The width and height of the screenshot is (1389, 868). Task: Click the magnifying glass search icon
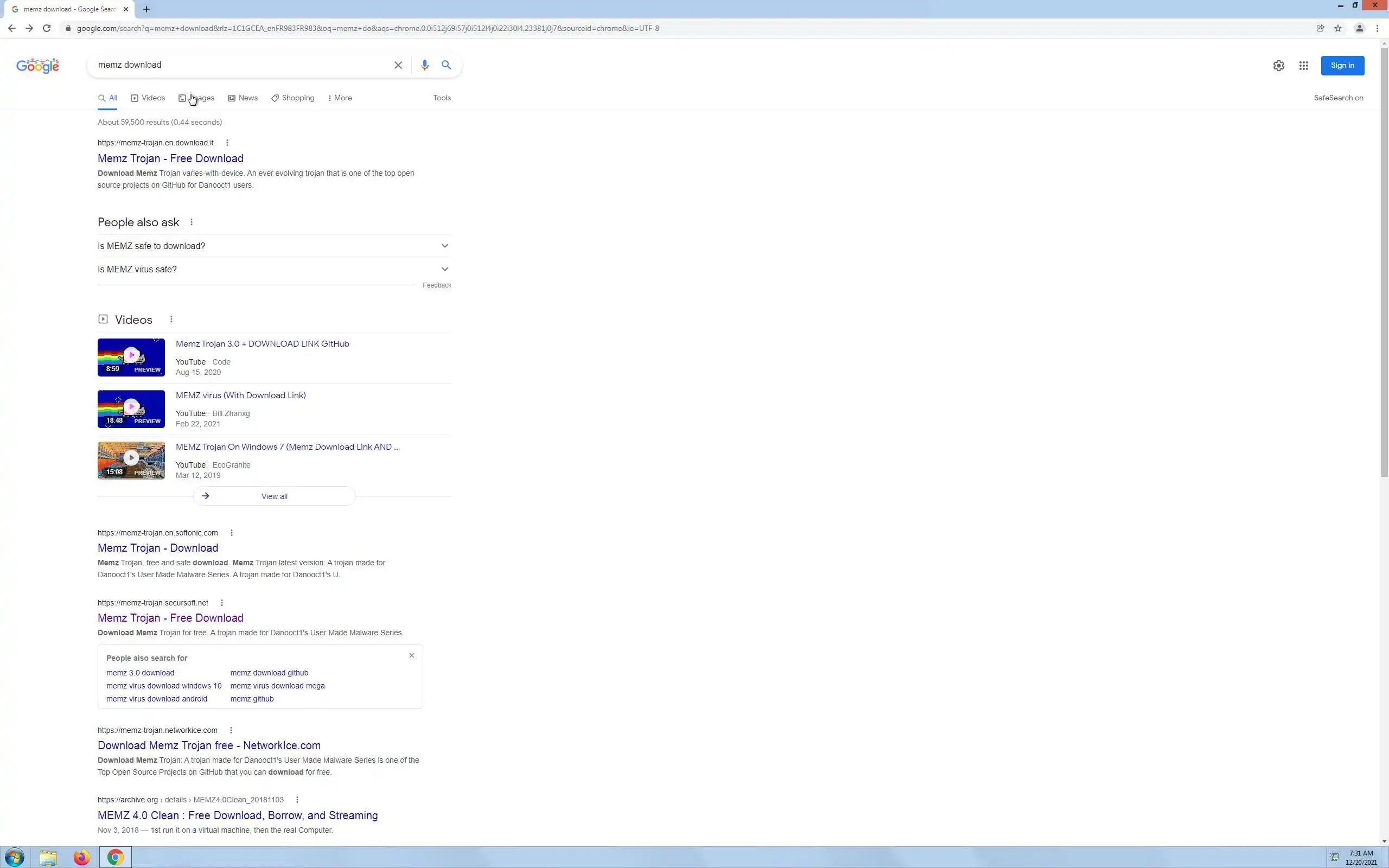446,65
